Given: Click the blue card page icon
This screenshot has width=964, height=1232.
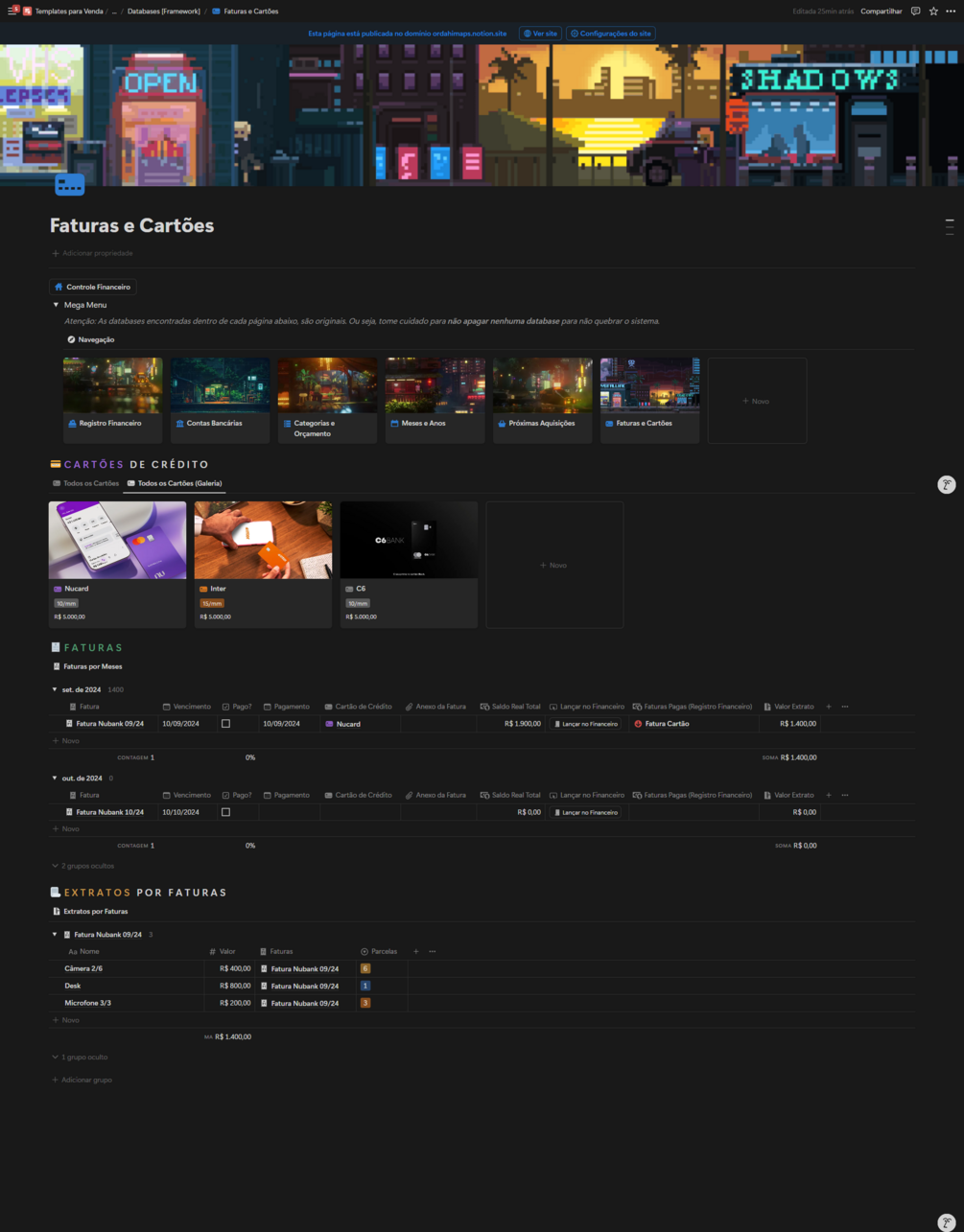Looking at the screenshot, I should 70,184.
